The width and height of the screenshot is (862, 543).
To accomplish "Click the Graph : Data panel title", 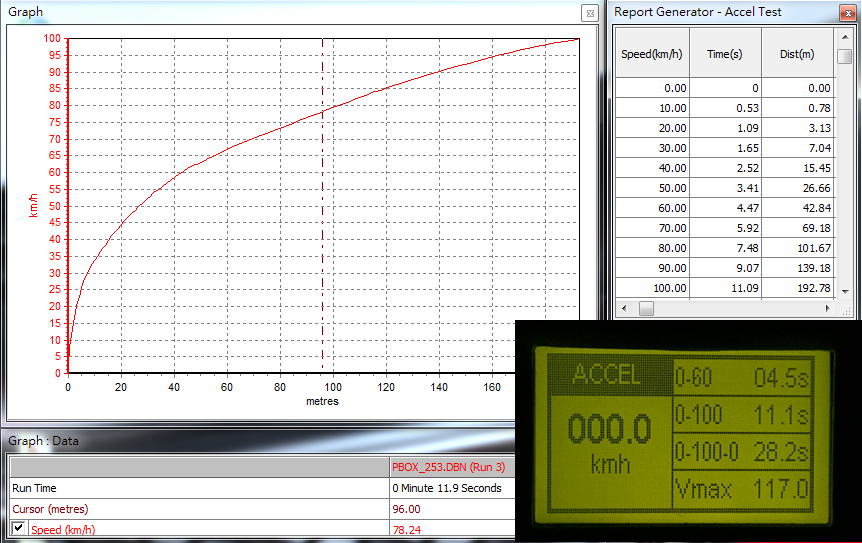I will click(x=43, y=441).
